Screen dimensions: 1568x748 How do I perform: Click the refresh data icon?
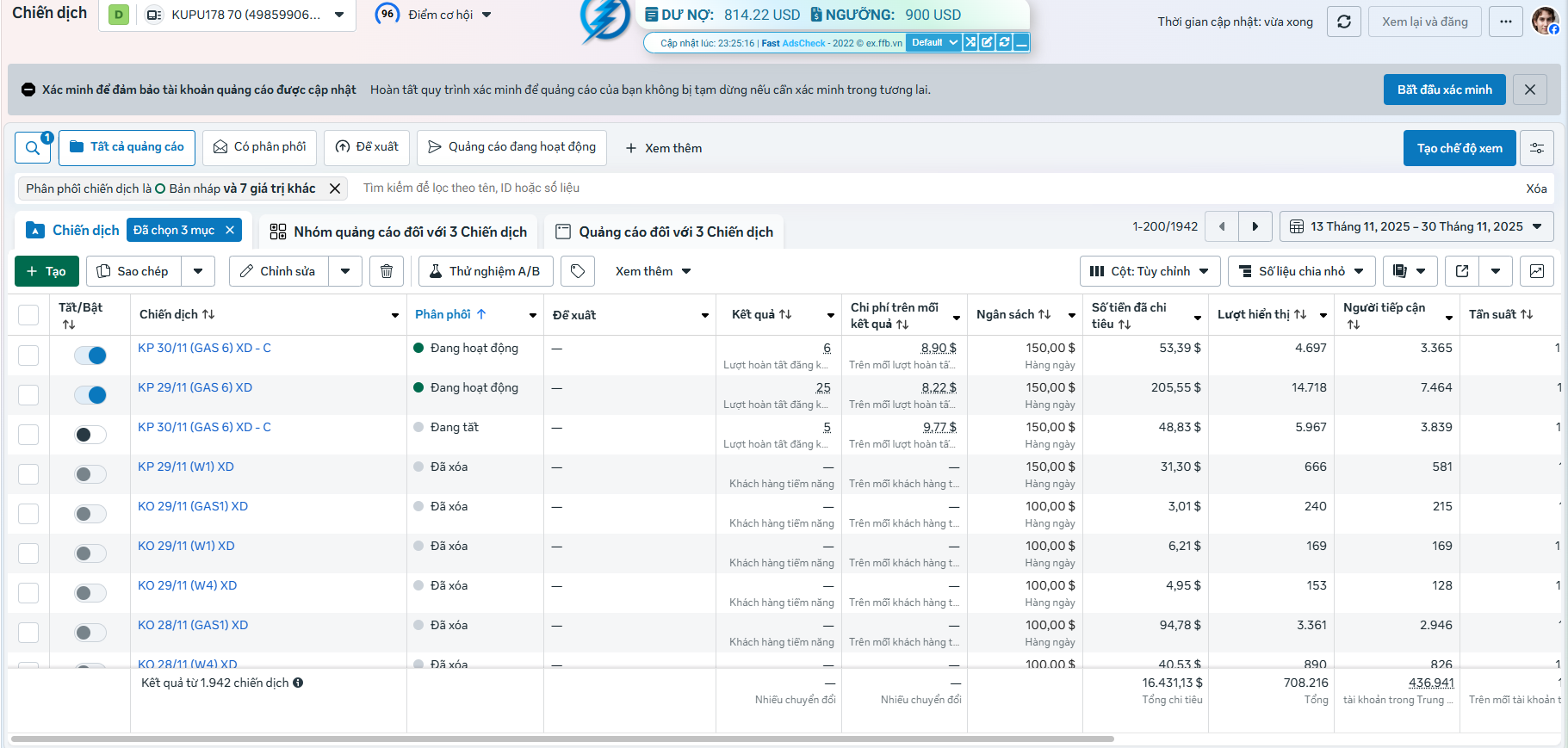pos(1344,22)
